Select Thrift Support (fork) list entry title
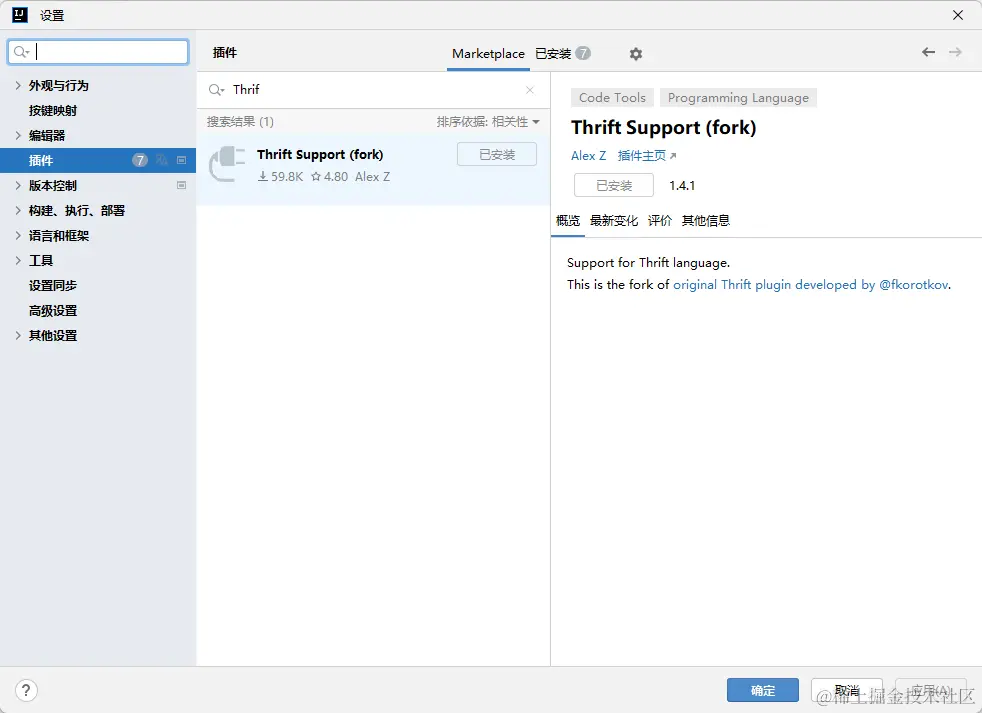This screenshot has width=982, height=713. point(320,154)
